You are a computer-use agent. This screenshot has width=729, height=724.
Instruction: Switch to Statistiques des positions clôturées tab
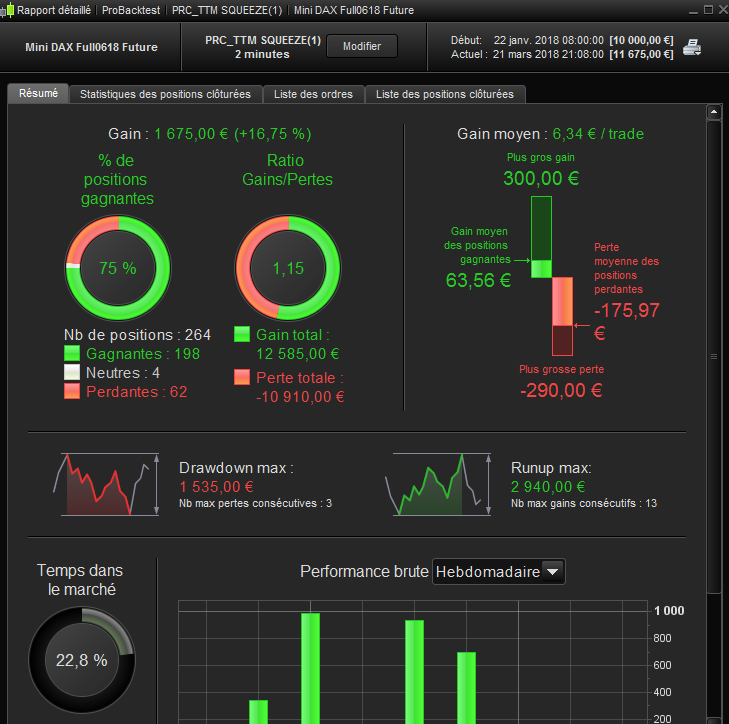tap(165, 94)
